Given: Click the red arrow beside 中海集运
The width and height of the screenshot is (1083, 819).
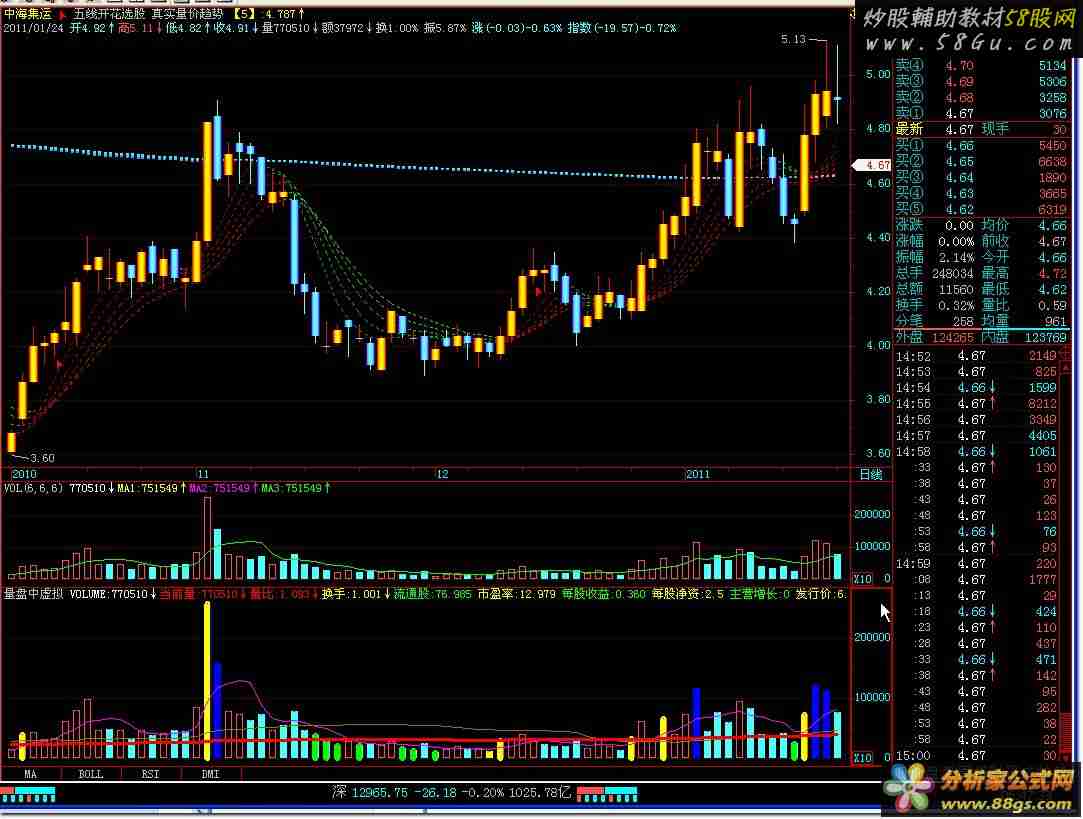Looking at the screenshot, I should 62,14.
